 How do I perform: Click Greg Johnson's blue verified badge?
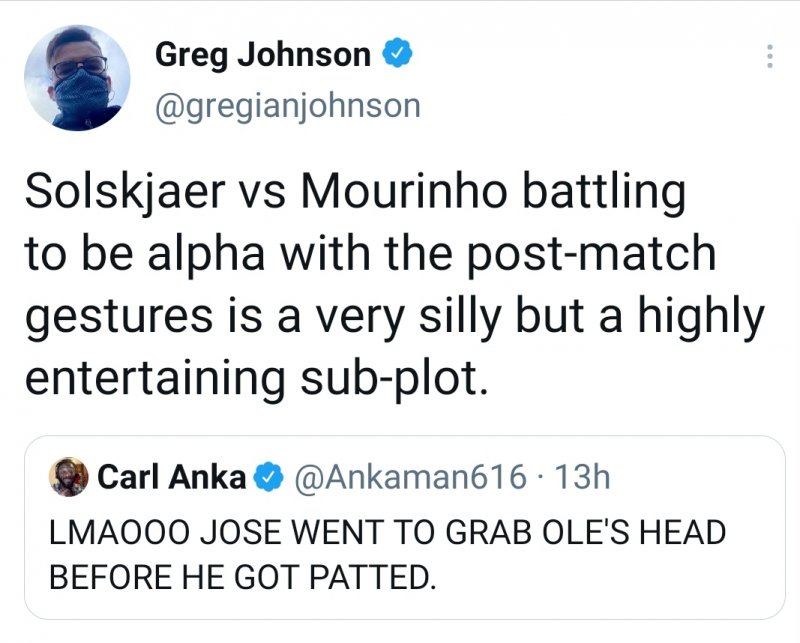click(x=397, y=55)
